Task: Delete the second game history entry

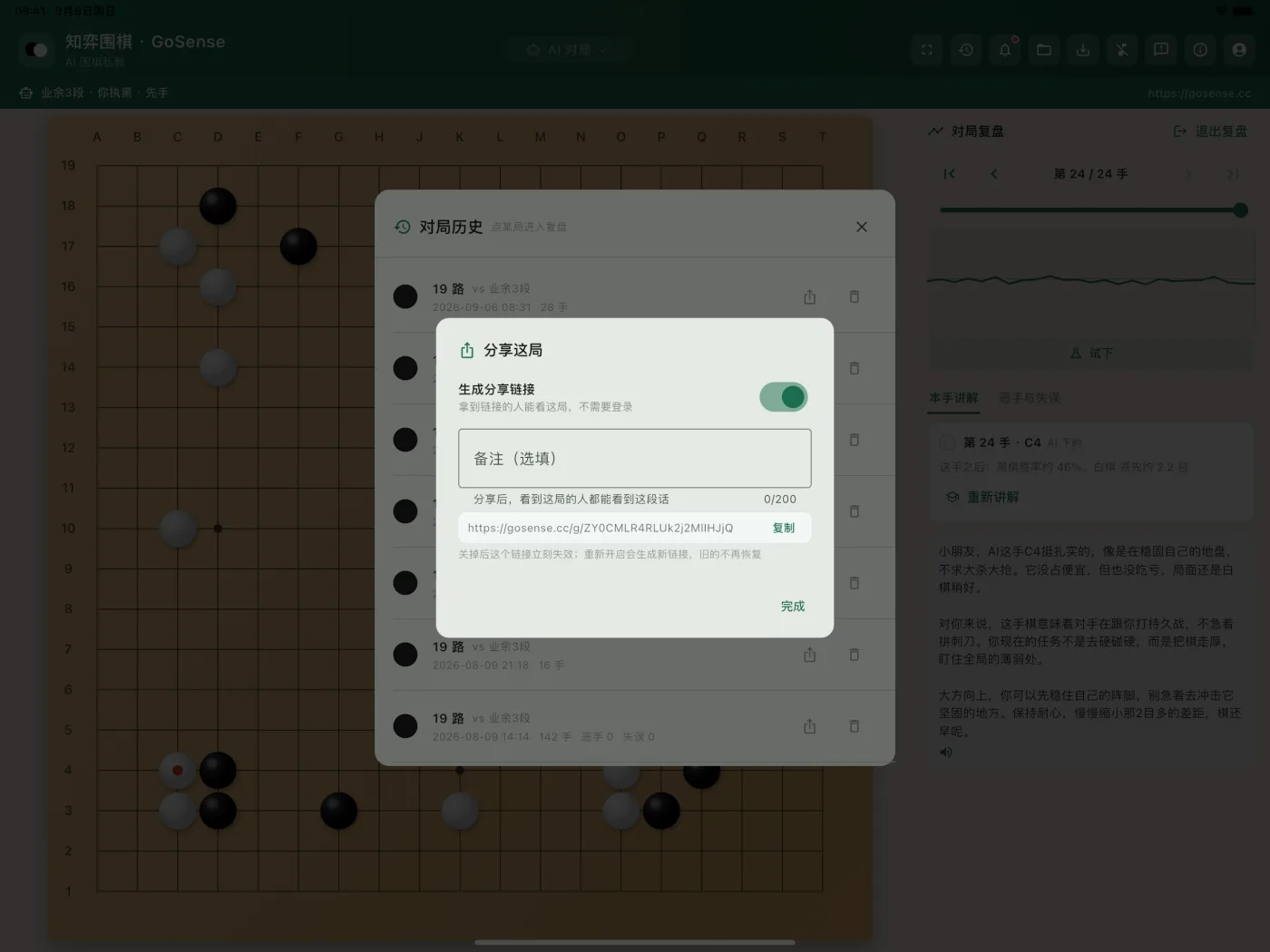Action: pos(854,368)
